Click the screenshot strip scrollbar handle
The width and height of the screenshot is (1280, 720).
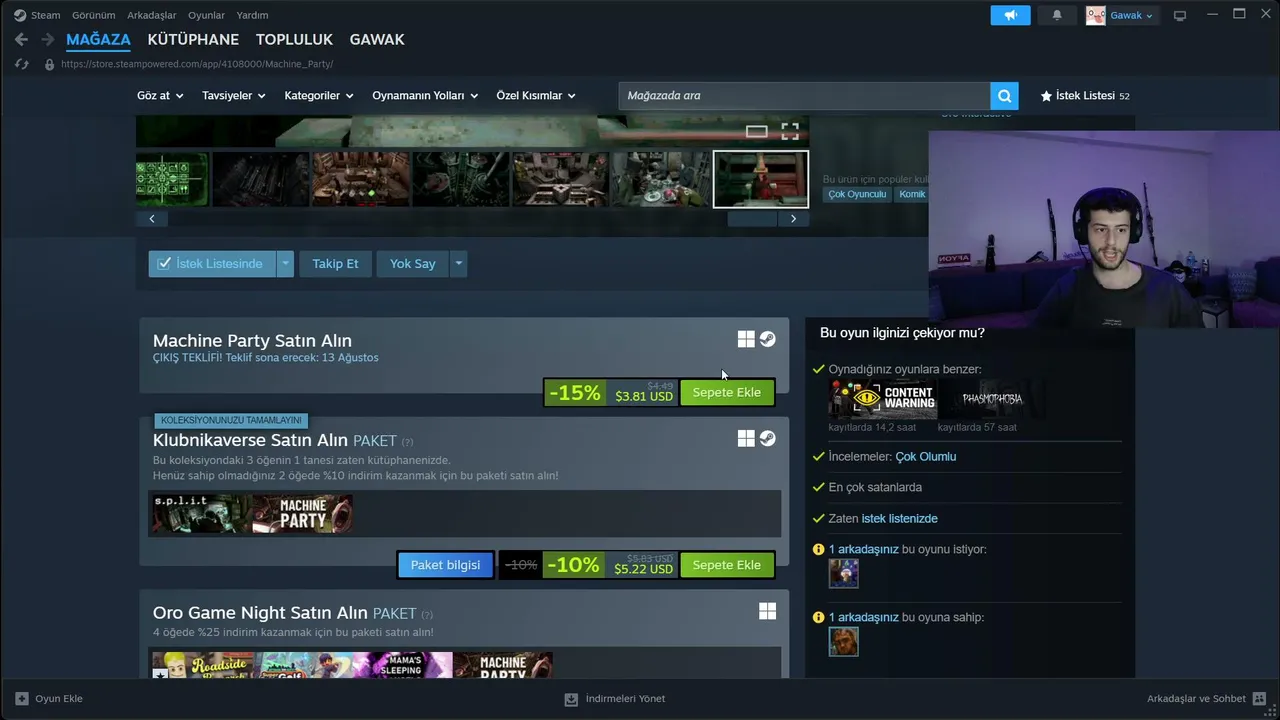click(x=752, y=219)
